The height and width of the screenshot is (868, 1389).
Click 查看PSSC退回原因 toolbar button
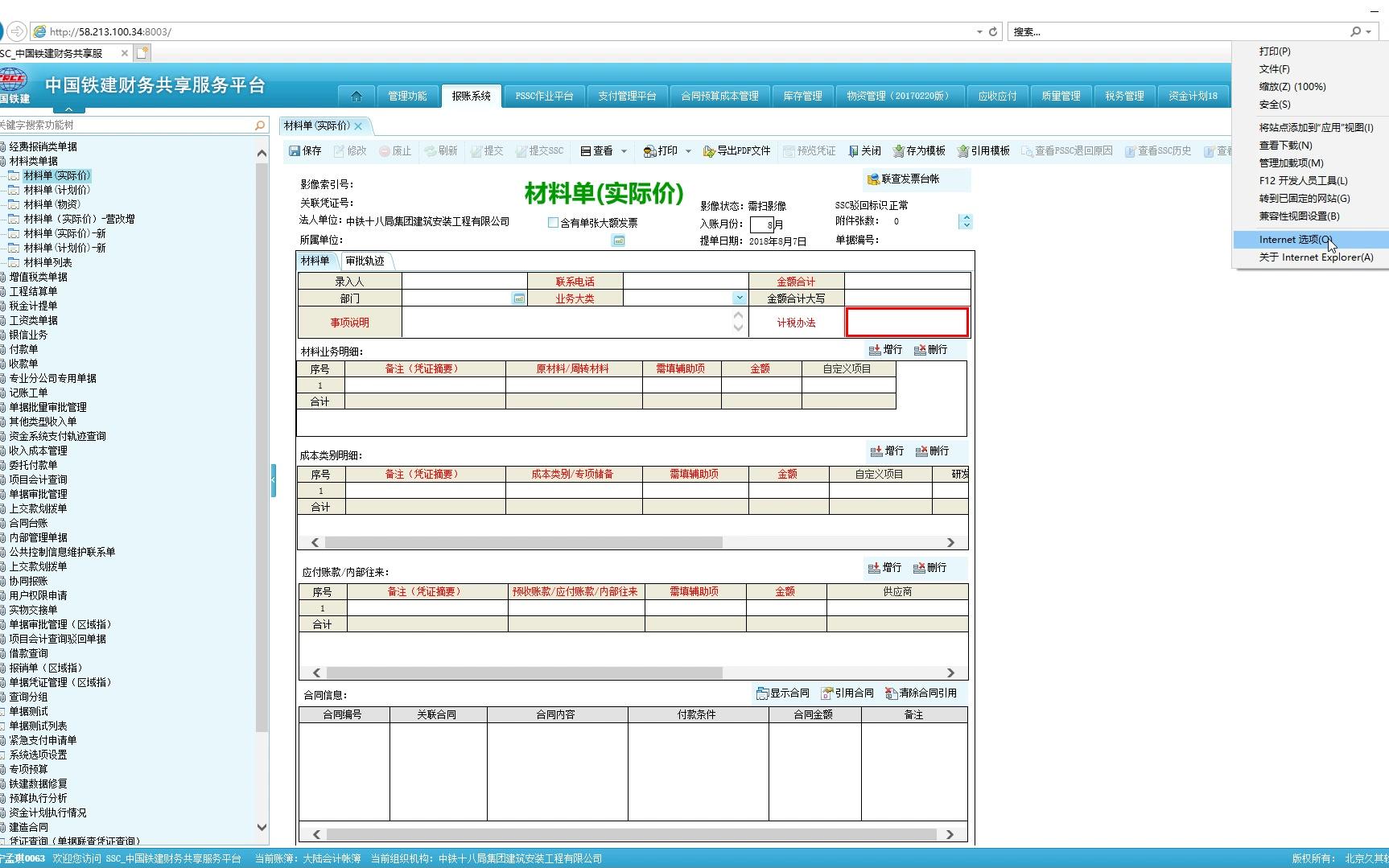[x=1066, y=150]
